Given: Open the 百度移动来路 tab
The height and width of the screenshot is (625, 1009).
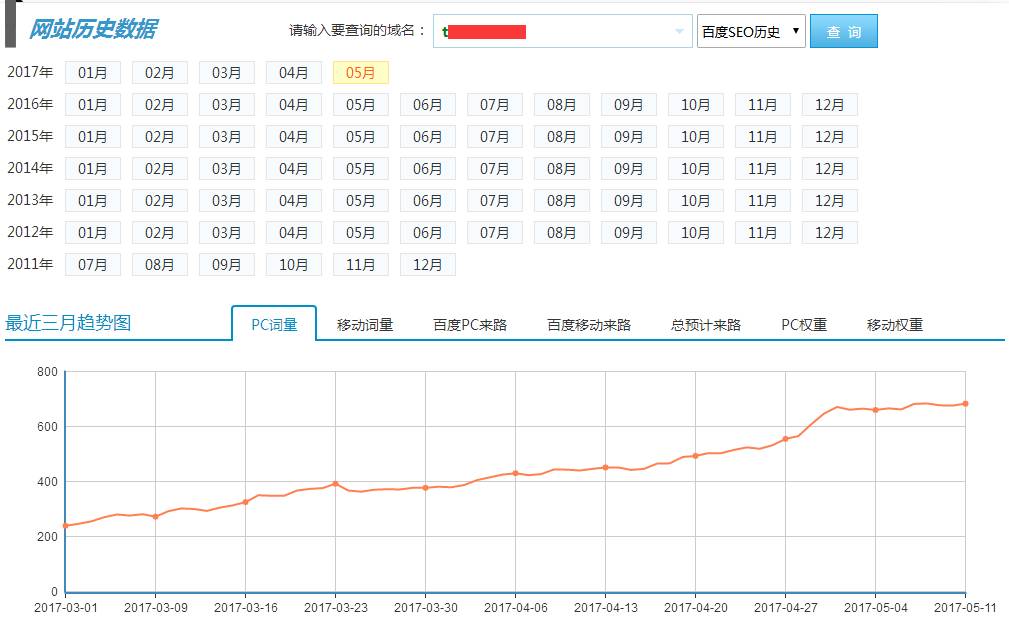Looking at the screenshot, I should (x=589, y=325).
